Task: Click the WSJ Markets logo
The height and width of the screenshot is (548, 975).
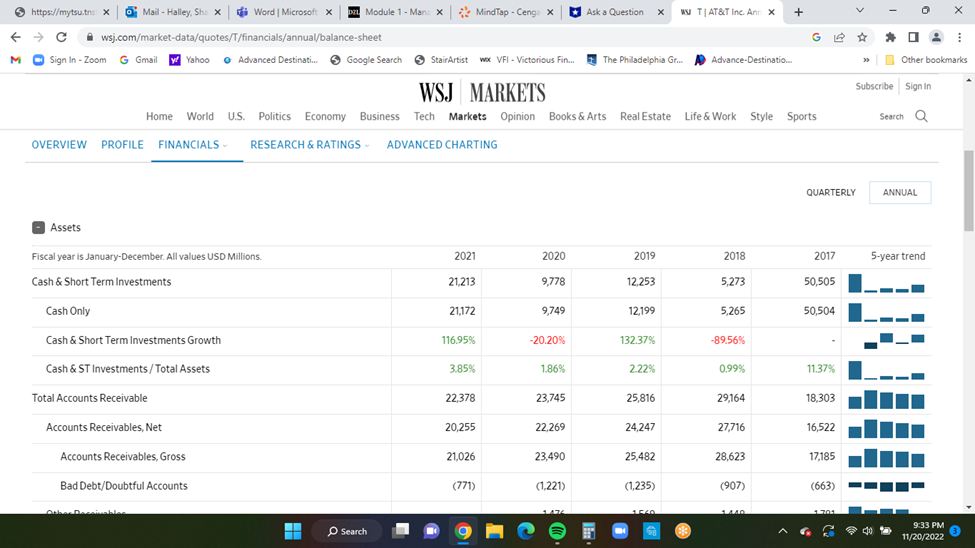Action: pyautogui.click(x=482, y=93)
